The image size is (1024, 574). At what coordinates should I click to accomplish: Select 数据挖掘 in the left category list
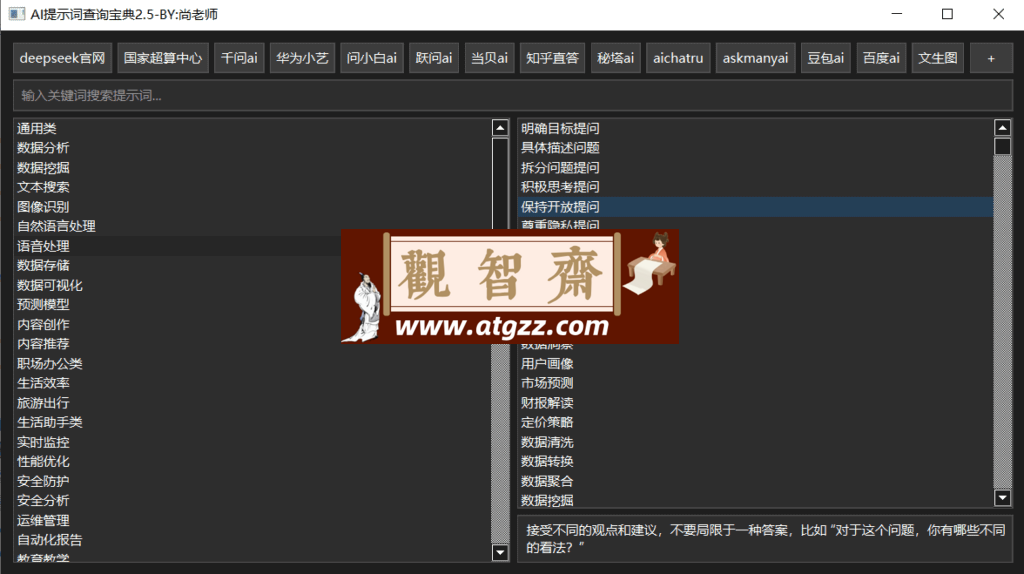[x=252, y=168]
